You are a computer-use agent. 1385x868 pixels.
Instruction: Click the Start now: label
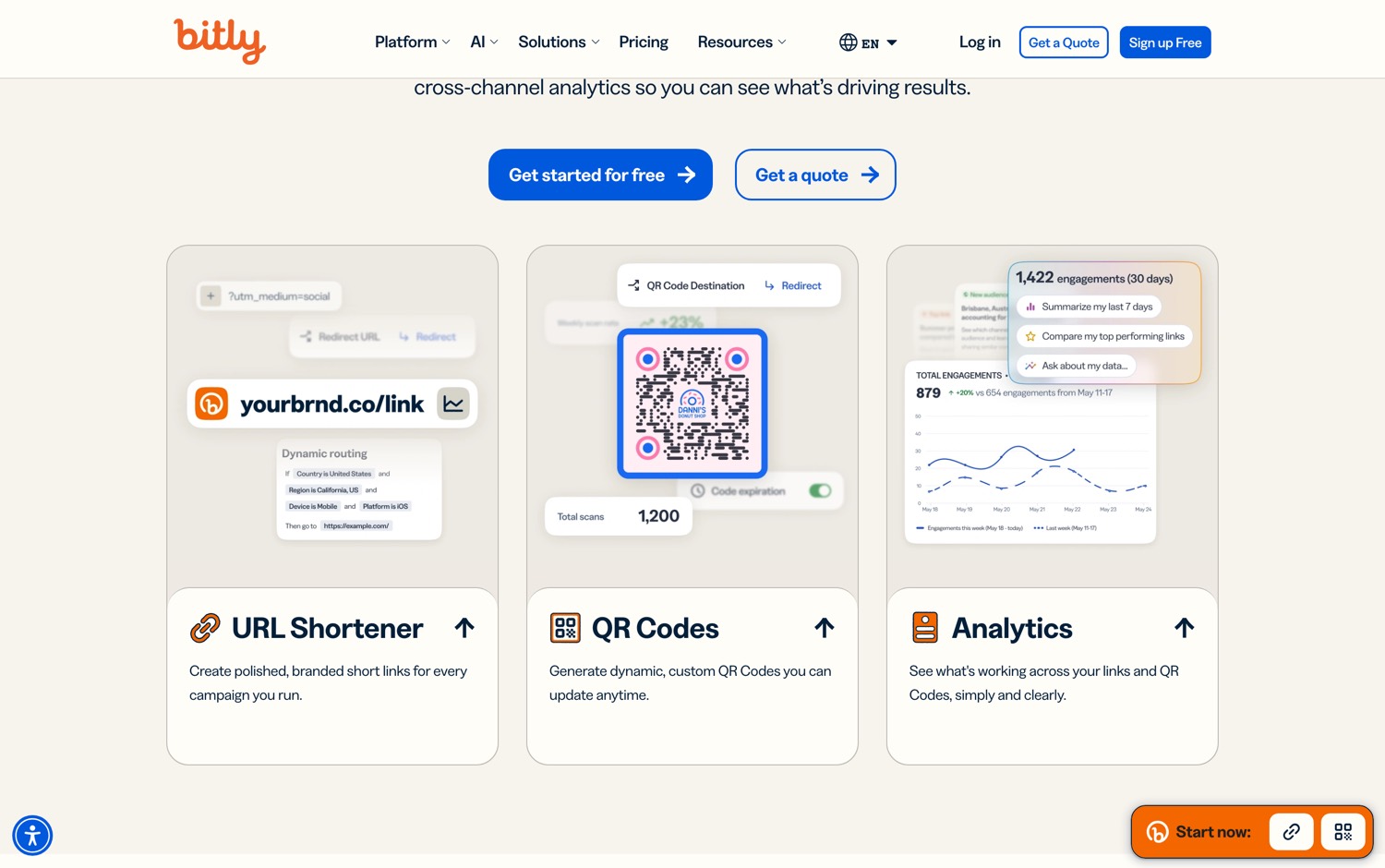tap(1213, 832)
